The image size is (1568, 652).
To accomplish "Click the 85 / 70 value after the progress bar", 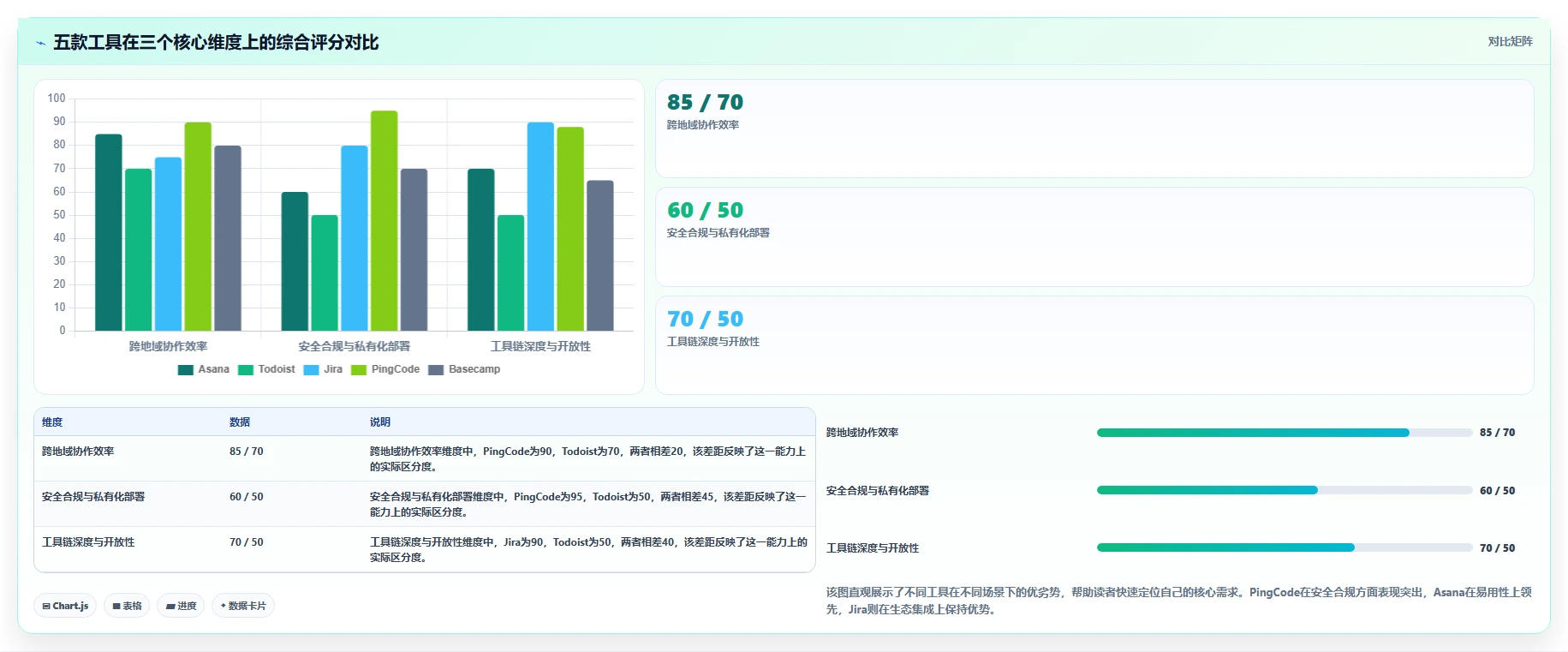I will click(x=1497, y=433).
